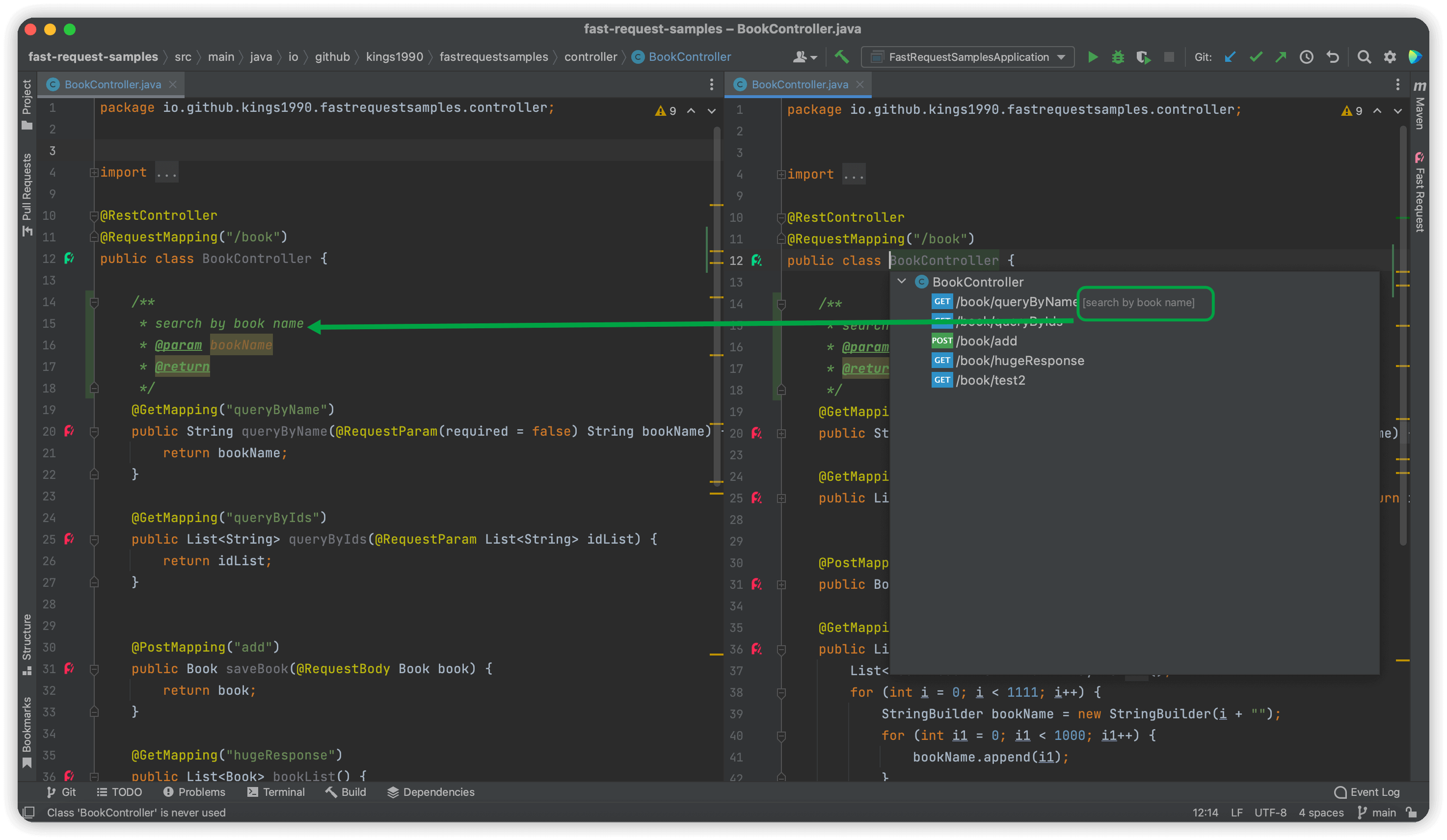Select the POST /book/add endpoint
The width and height of the screenshot is (1447, 840).
point(986,341)
